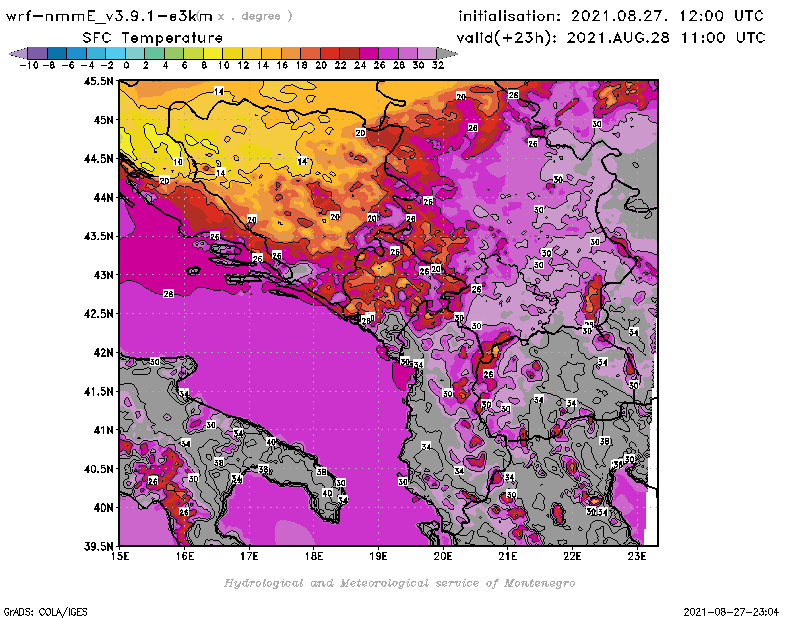This screenshot has height=618, width=800.
Task: Click the '45.5N' latitude label
Action: click(98, 81)
